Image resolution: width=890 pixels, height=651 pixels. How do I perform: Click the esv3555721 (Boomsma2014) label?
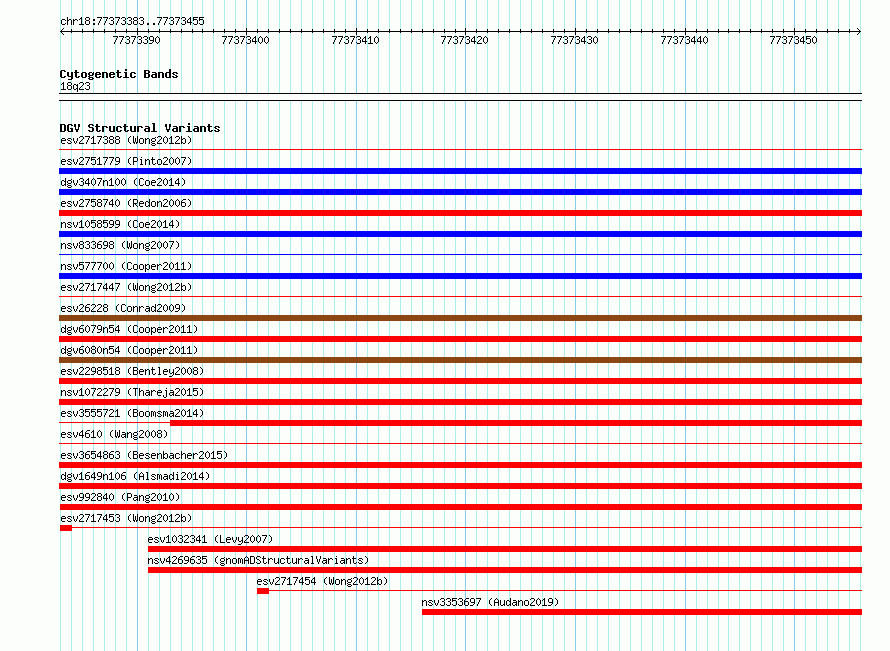click(132, 413)
